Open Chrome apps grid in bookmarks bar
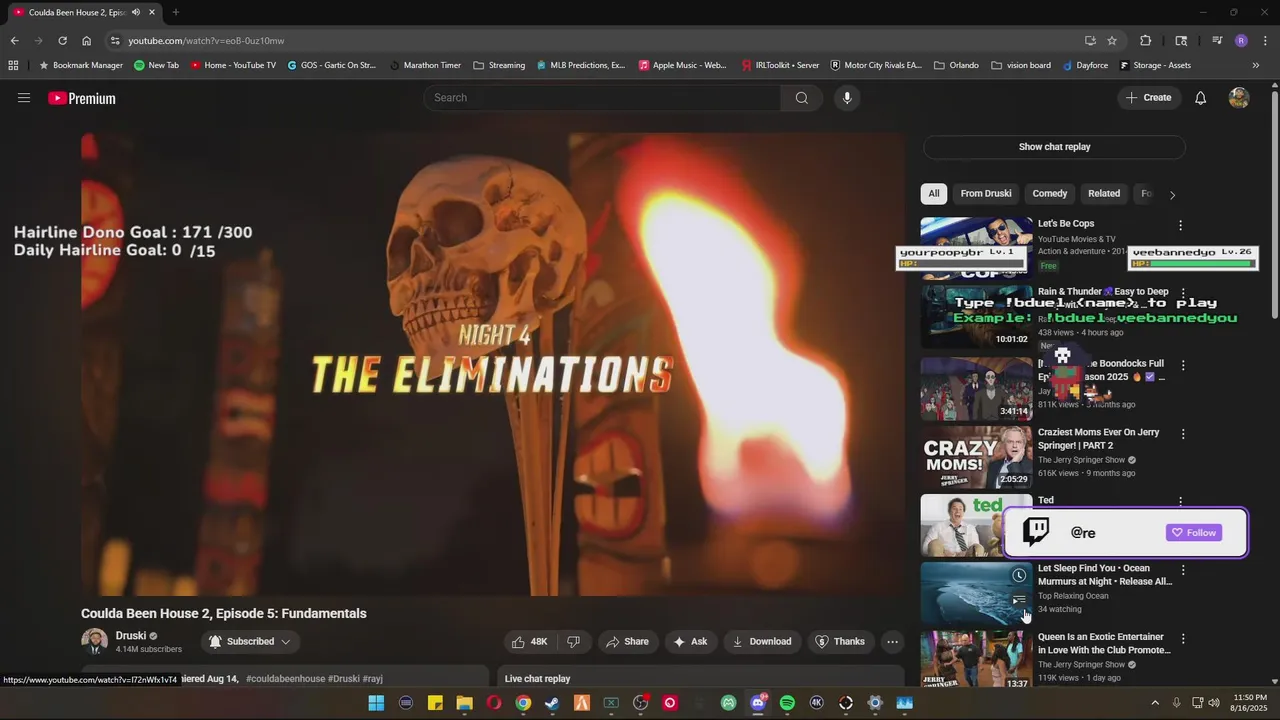Screen dimensions: 1280x720 13,65
